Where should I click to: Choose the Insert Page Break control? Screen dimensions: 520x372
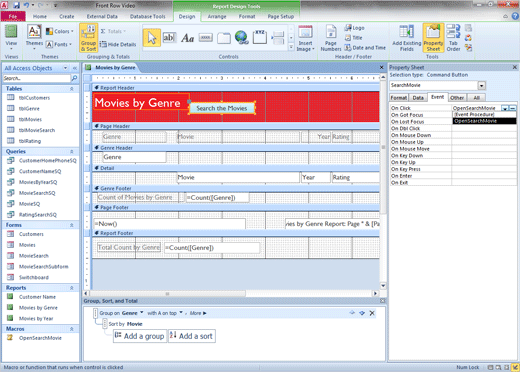tap(277, 38)
